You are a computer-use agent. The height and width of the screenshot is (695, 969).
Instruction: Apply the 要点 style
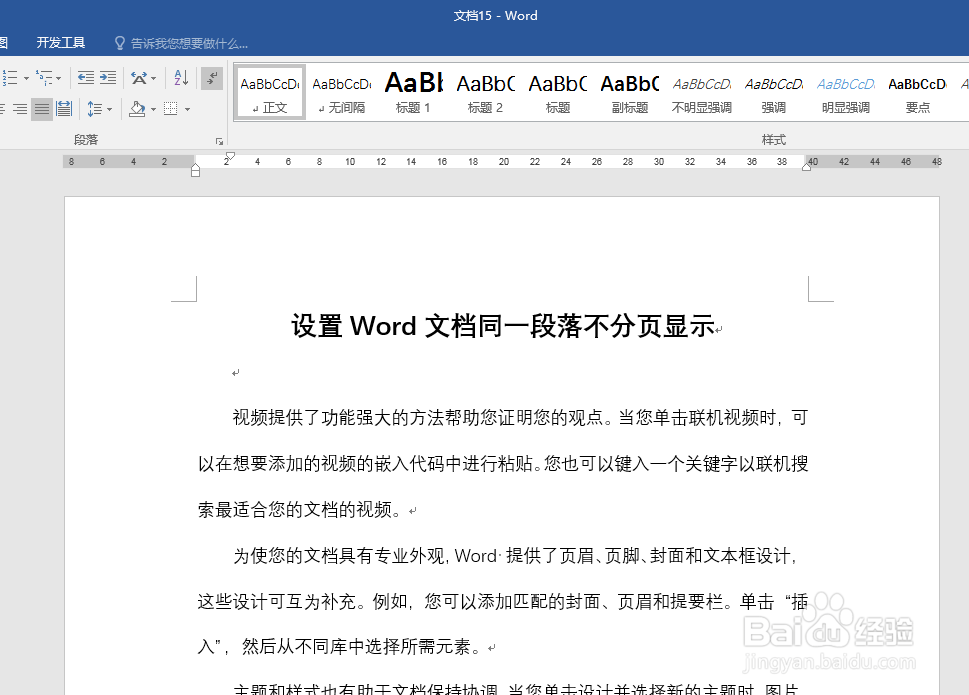coord(918,93)
